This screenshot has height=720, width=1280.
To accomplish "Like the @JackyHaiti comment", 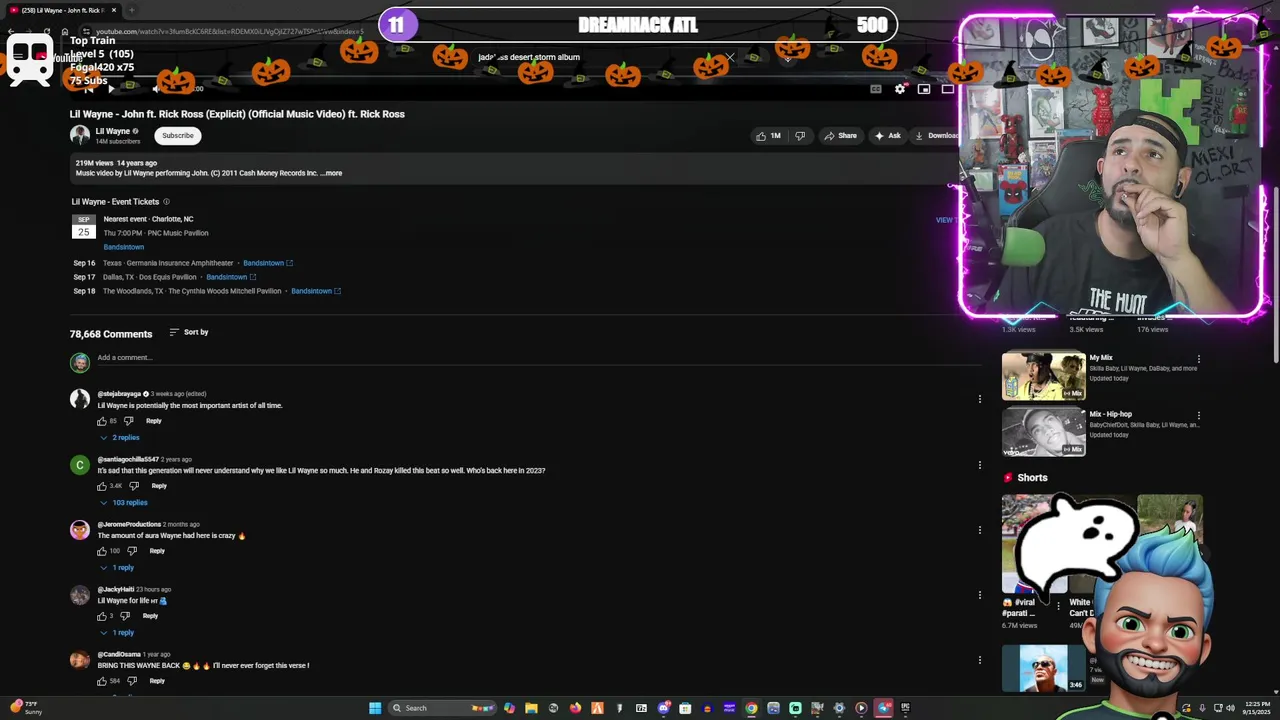I will (x=101, y=616).
